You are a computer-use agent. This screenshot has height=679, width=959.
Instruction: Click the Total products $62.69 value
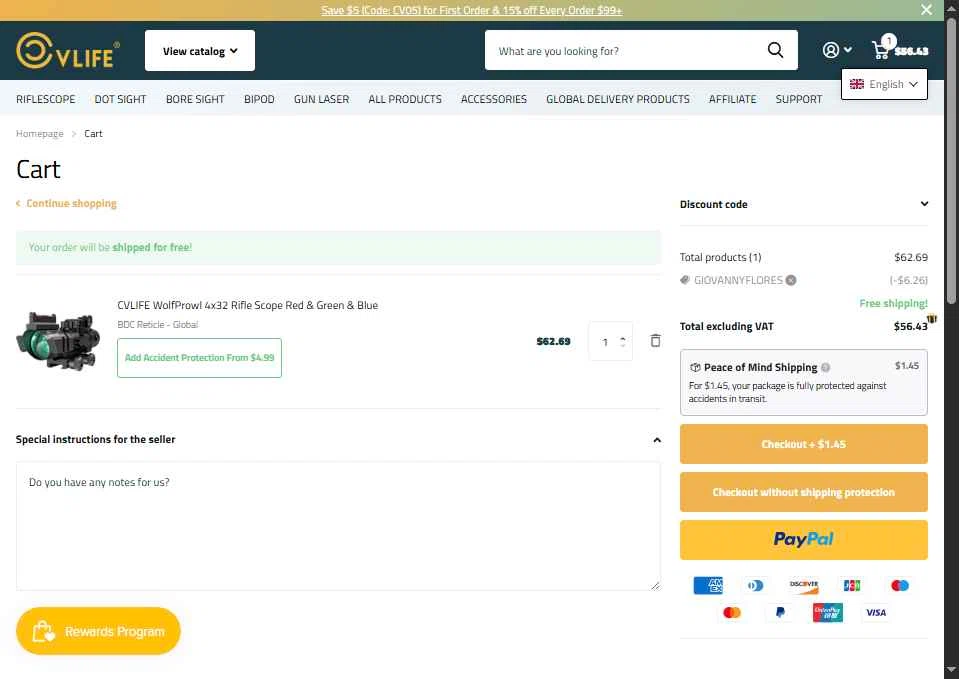pyautogui.click(x=911, y=257)
